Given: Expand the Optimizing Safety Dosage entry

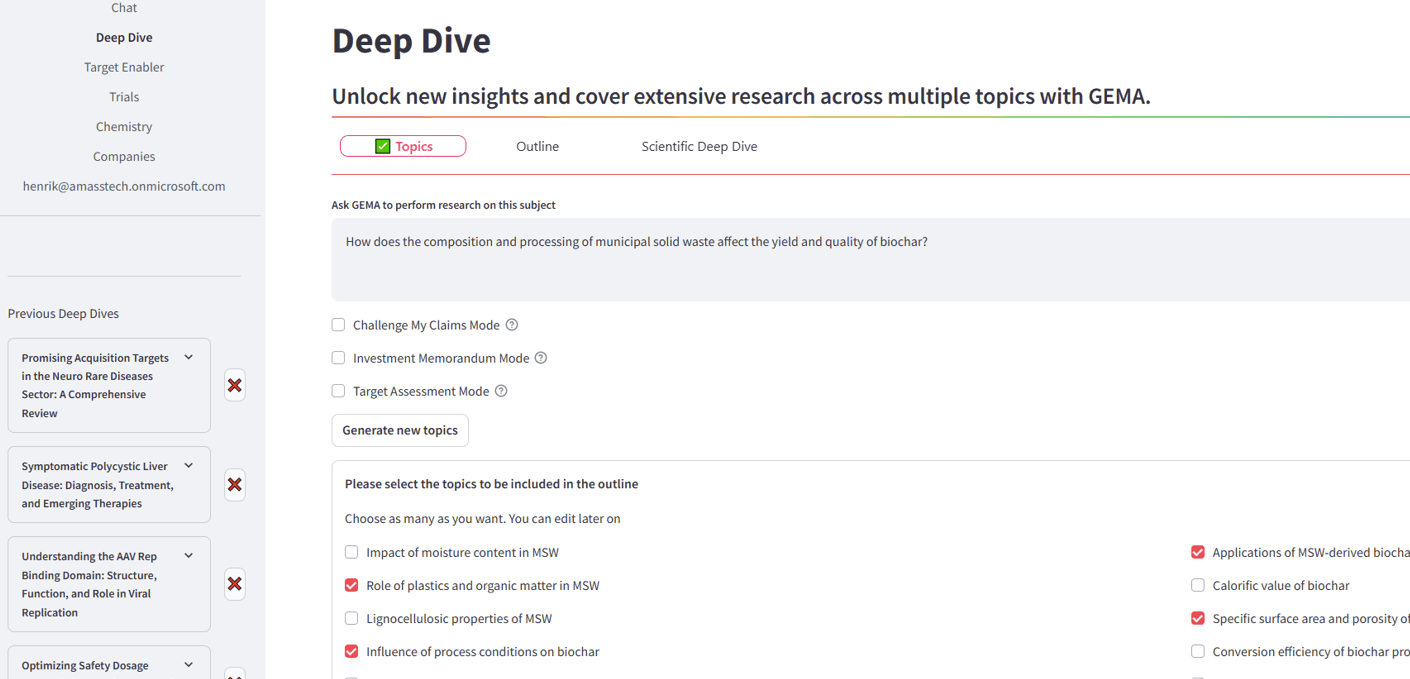Looking at the screenshot, I should (x=188, y=665).
